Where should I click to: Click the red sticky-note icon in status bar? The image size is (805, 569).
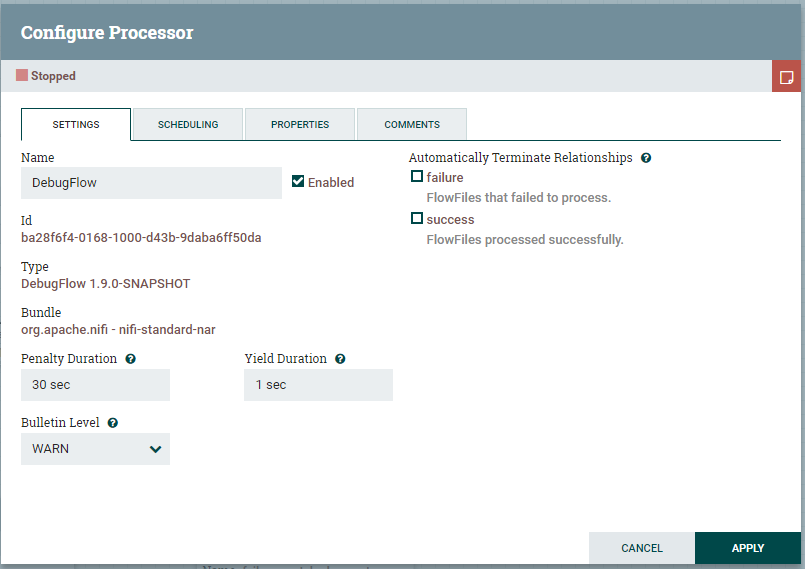(x=786, y=77)
